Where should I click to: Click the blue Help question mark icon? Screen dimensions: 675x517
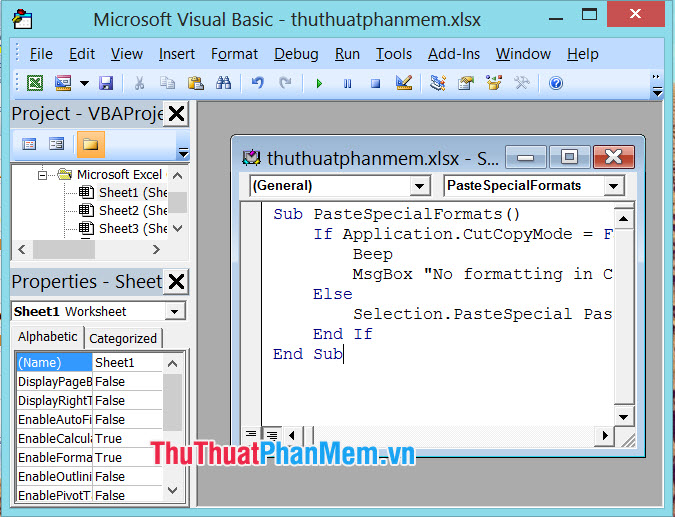click(556, 83)
